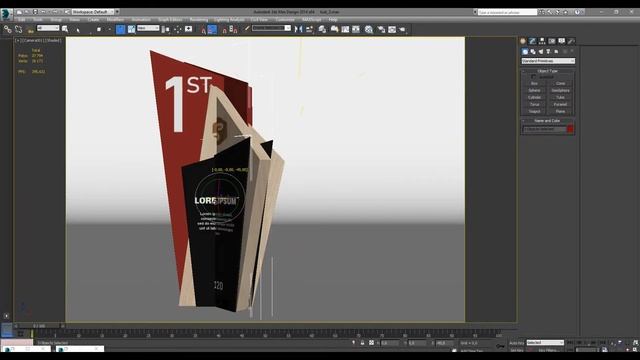Open the Render Setup dialog

click(x=381, y=29)
